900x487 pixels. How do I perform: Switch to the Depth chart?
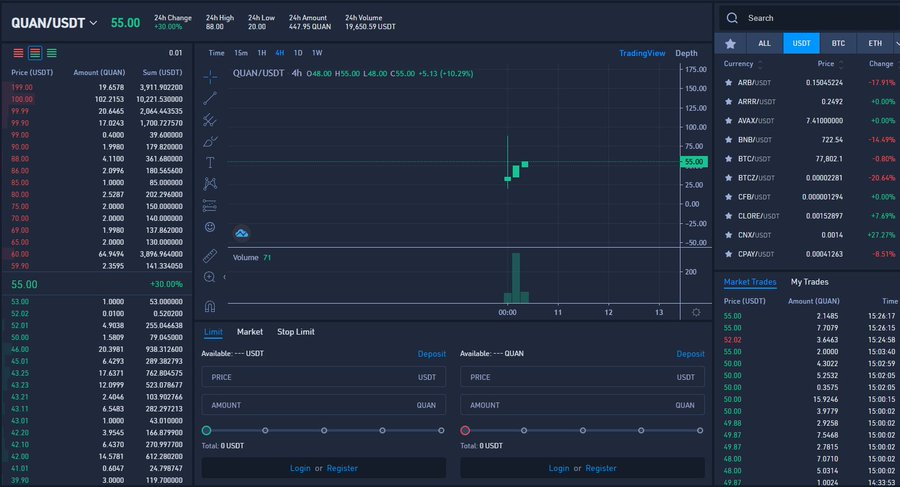[x=686, y=53]
